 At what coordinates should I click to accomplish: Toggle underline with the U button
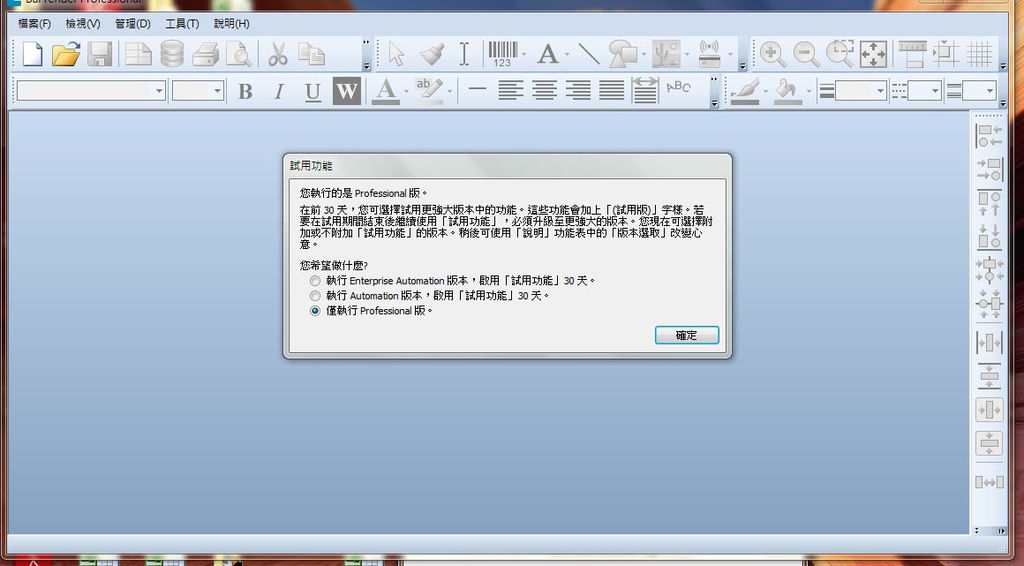tap(313, 91)
